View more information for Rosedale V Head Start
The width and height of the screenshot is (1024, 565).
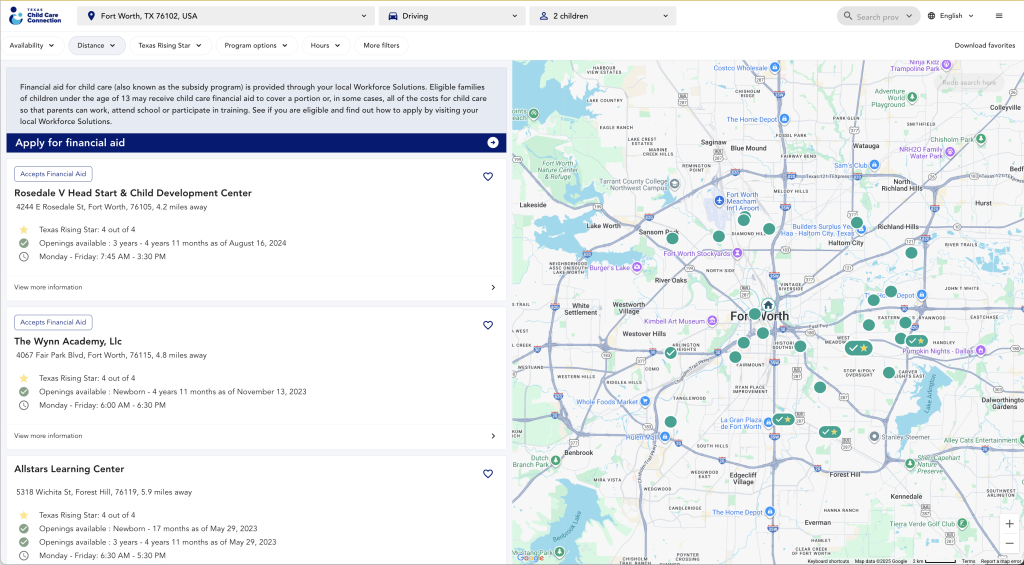[x=48, y=287]
